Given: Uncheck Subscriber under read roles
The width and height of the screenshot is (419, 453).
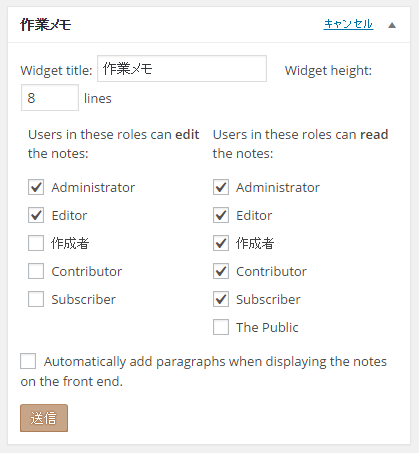Looking at the screenshot, I should (x=221, y=299).
